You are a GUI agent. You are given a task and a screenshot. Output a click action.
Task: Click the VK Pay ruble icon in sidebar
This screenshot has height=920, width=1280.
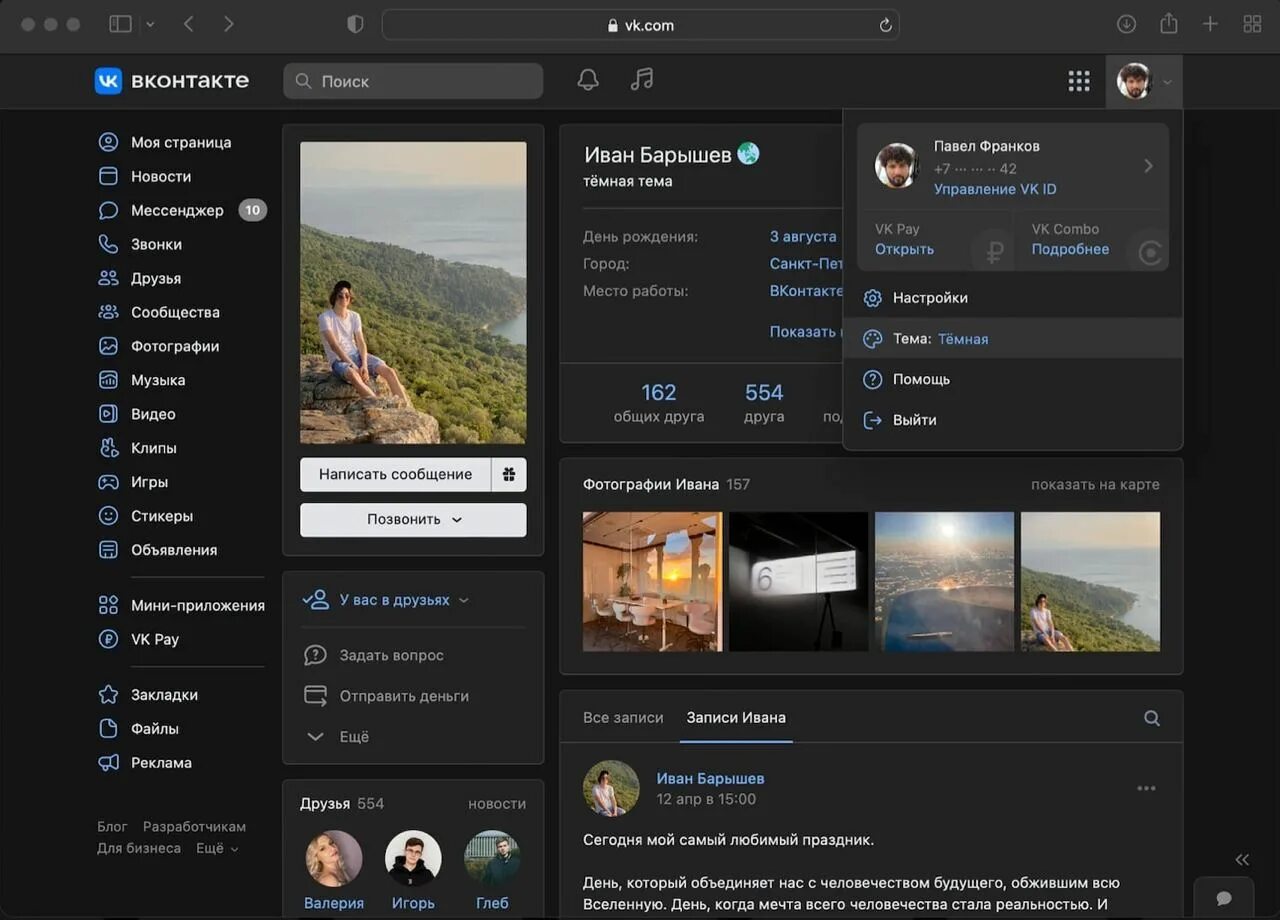coord(108,639)
